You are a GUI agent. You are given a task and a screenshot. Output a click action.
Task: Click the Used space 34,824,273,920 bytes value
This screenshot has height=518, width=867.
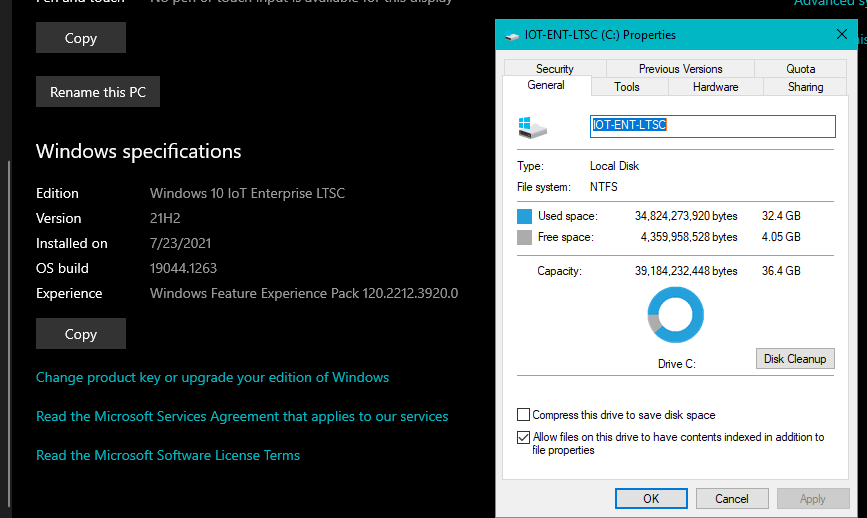point(686,216)
